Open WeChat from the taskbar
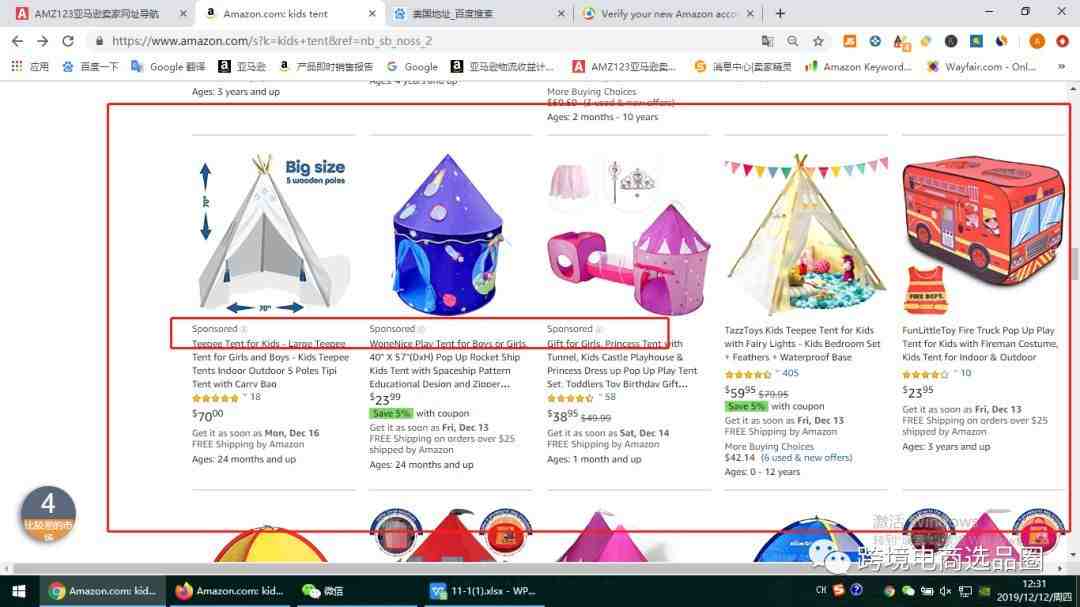Image resolution: width=1080 pixels, height=607 pixels. [324, 591]
